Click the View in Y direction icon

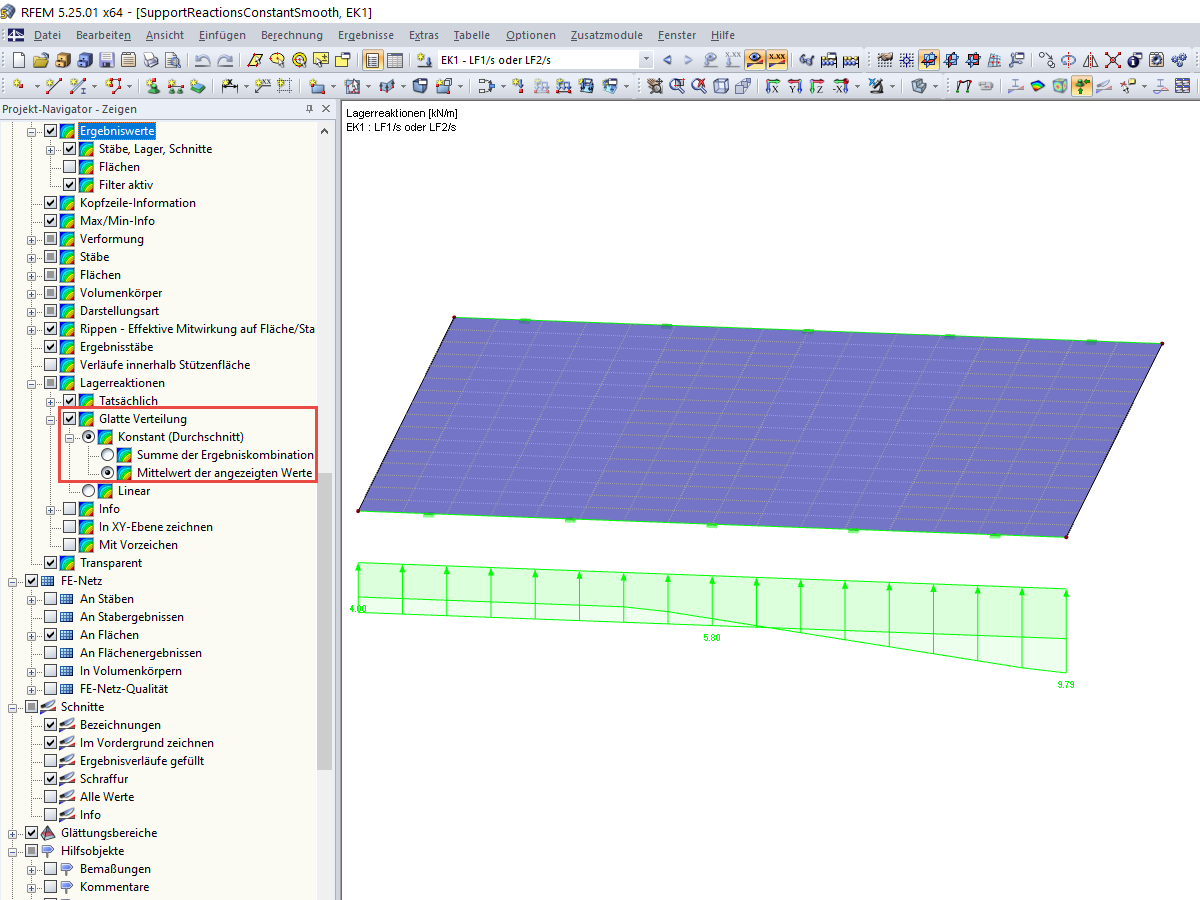coord(795,87)
